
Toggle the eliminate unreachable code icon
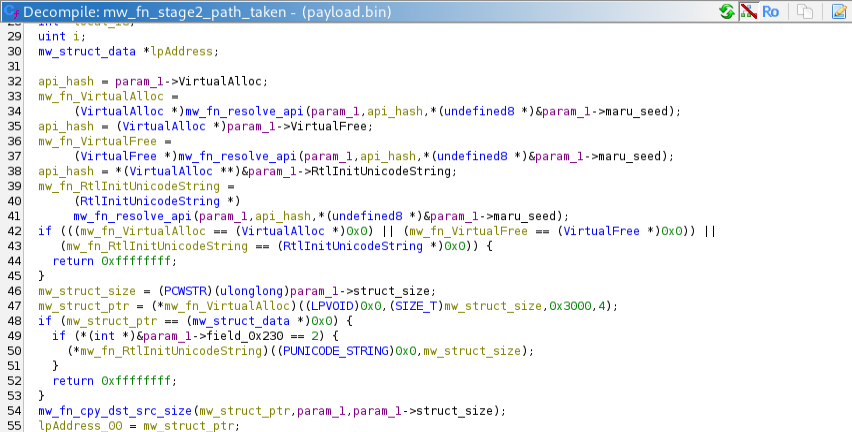point(749,11)
